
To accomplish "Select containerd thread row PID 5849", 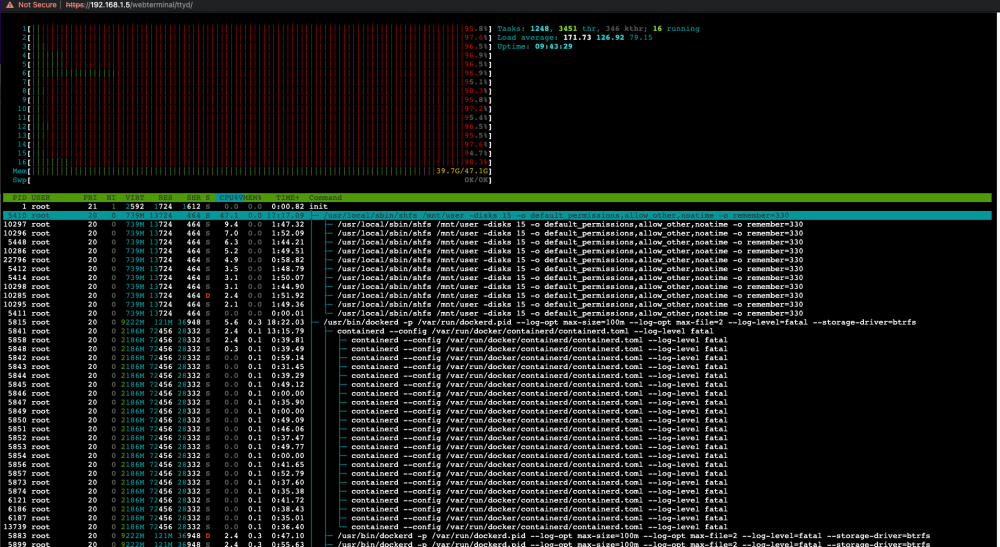I will click(497, 412).
